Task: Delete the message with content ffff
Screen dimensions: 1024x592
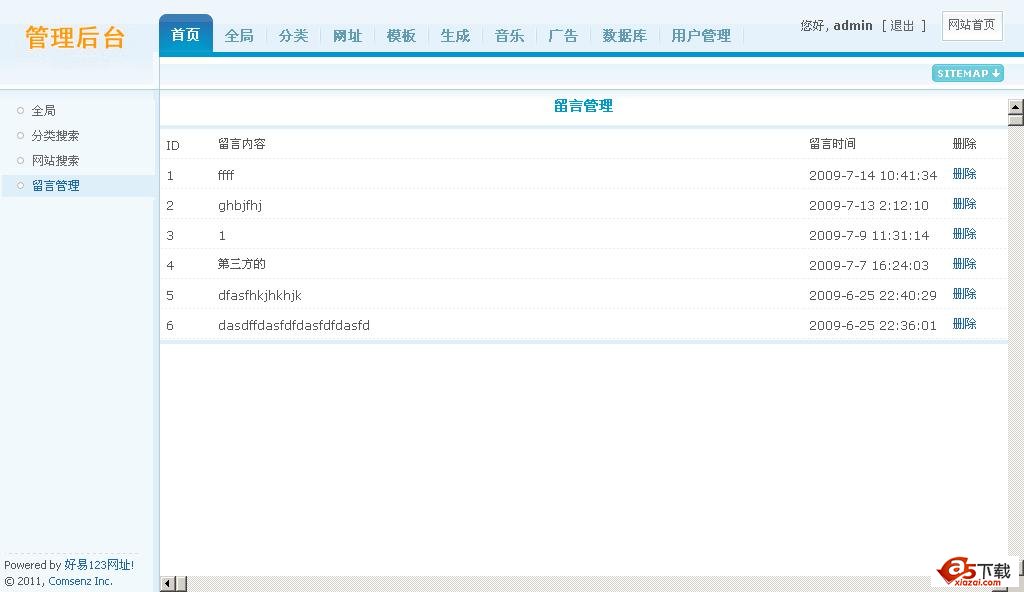Action: [964, 174]
